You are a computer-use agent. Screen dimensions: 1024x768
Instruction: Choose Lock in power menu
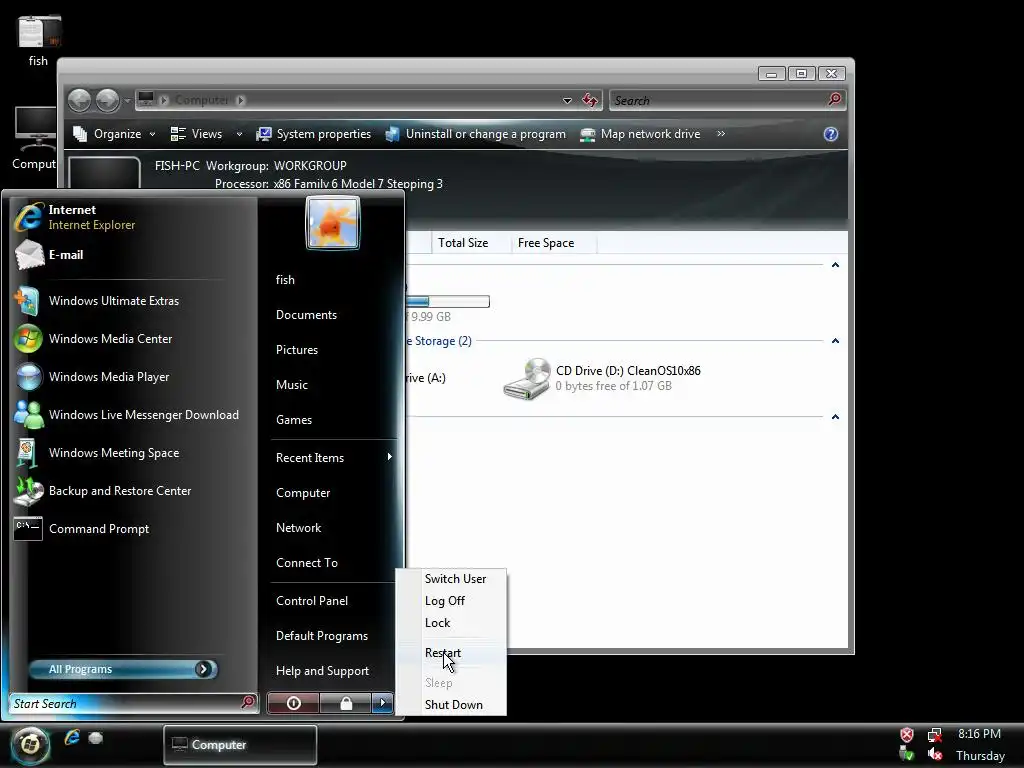[438, 623]
